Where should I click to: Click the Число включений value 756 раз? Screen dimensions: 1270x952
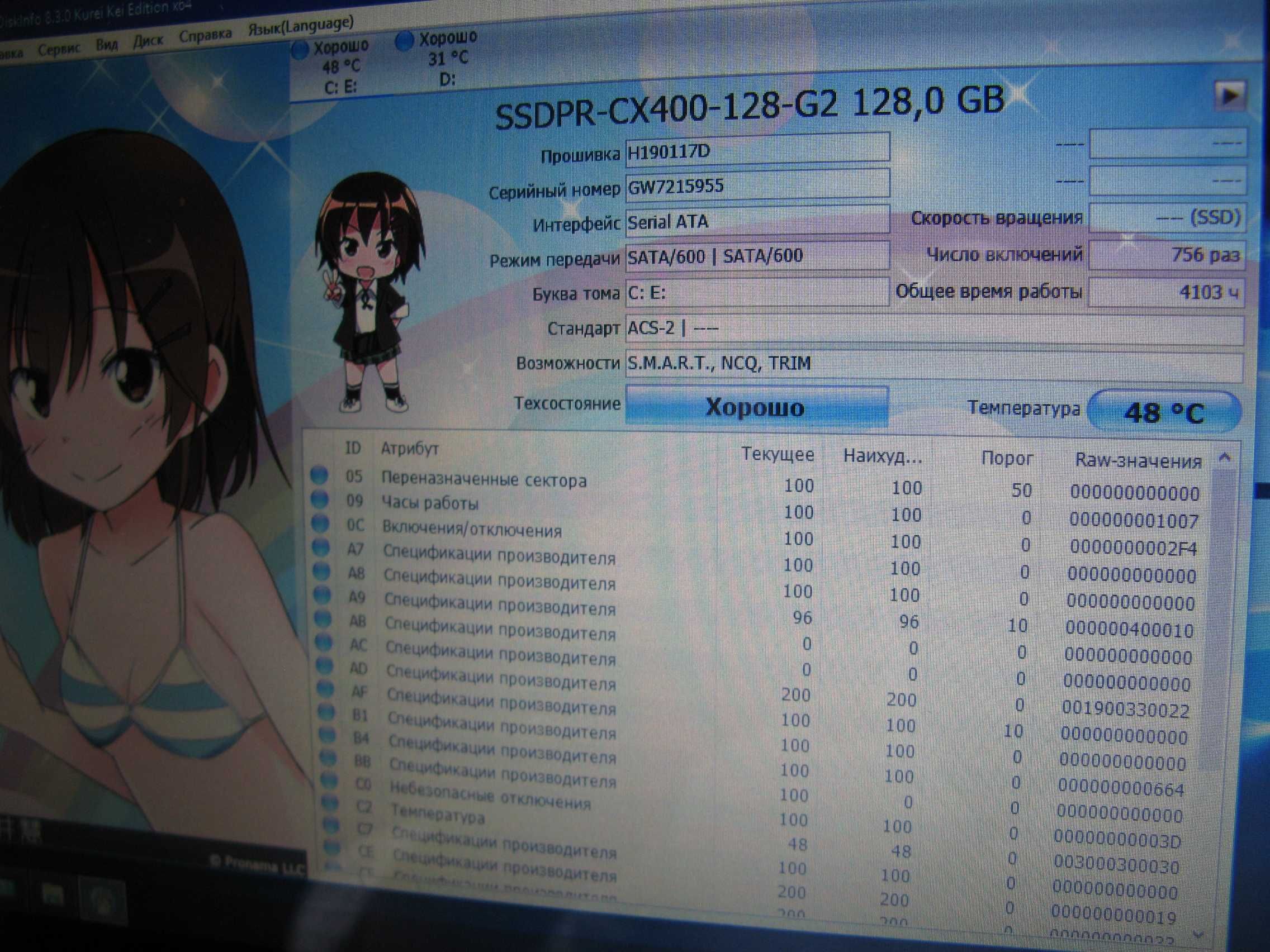click(1167, 255)
